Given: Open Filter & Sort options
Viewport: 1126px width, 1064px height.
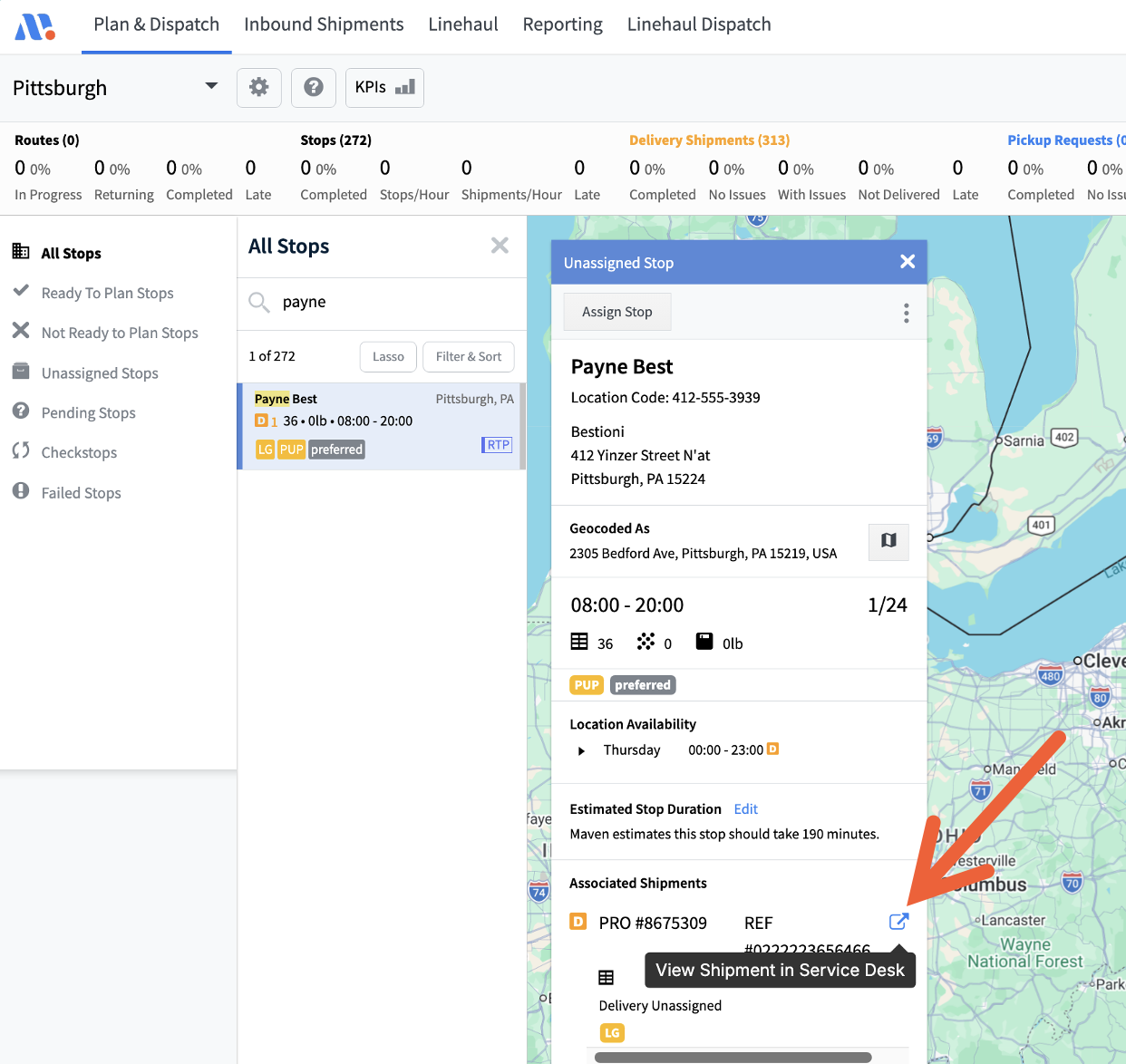Looking at the screenshot, I should point(468,357).
